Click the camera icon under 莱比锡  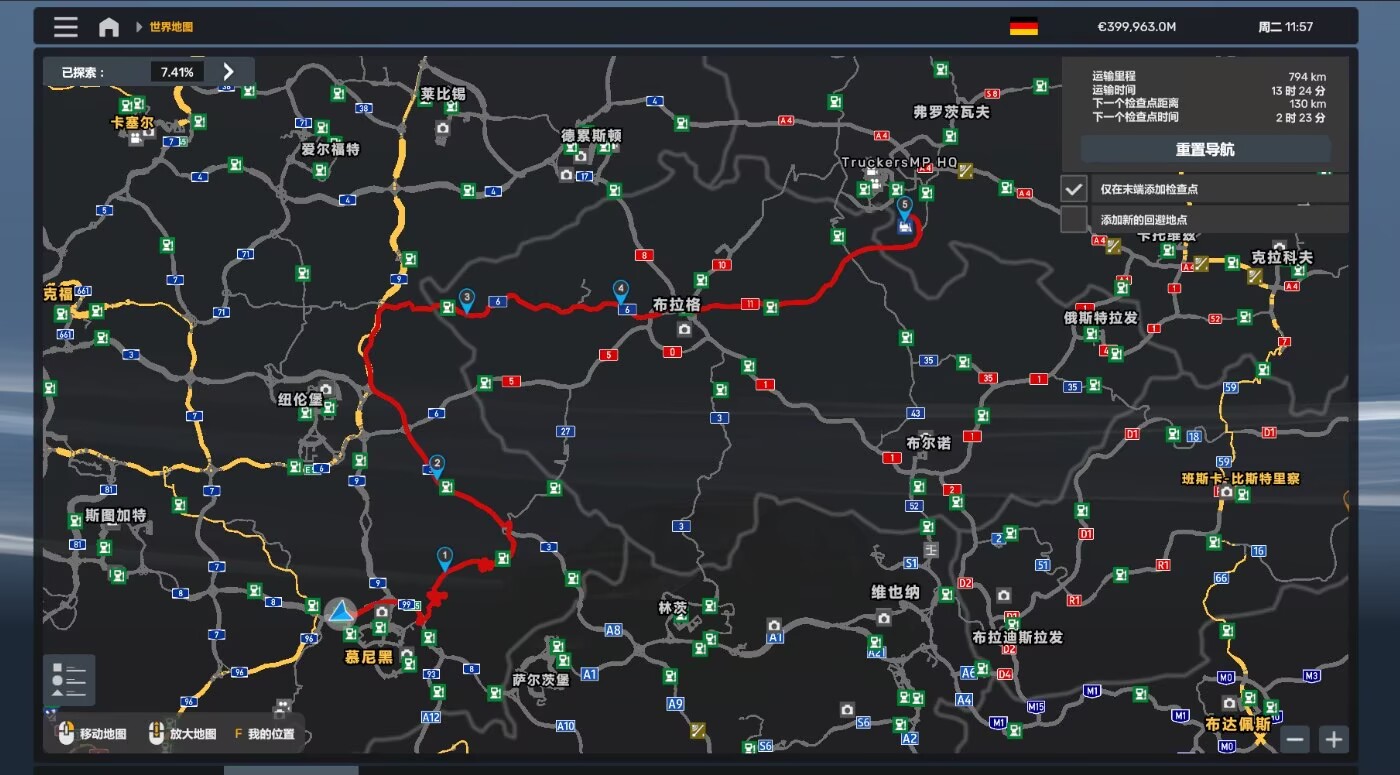(442, 128)
